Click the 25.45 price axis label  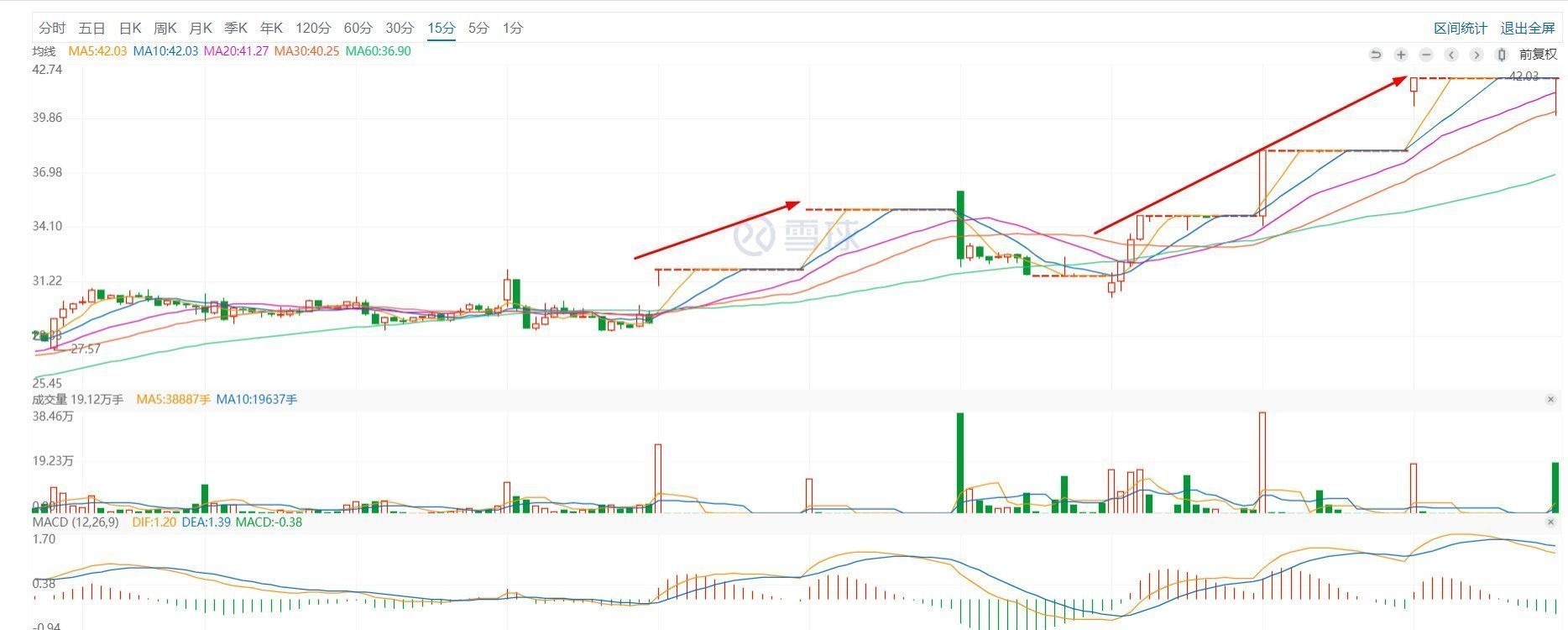48,383
